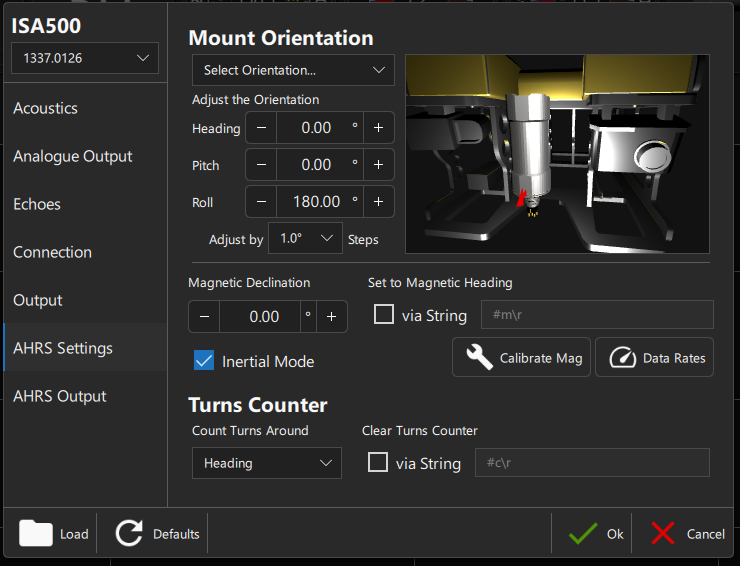Image resolution: width=740 pixels, height=566 pixels.
Task: Click the #m\r magnetic heading string field
Action: (597, 315)
